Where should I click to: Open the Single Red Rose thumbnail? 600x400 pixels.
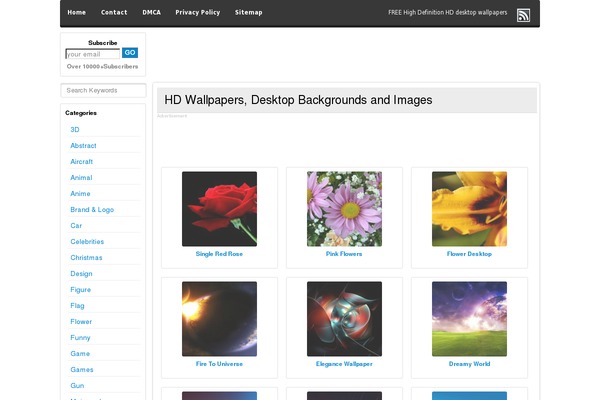219,209
